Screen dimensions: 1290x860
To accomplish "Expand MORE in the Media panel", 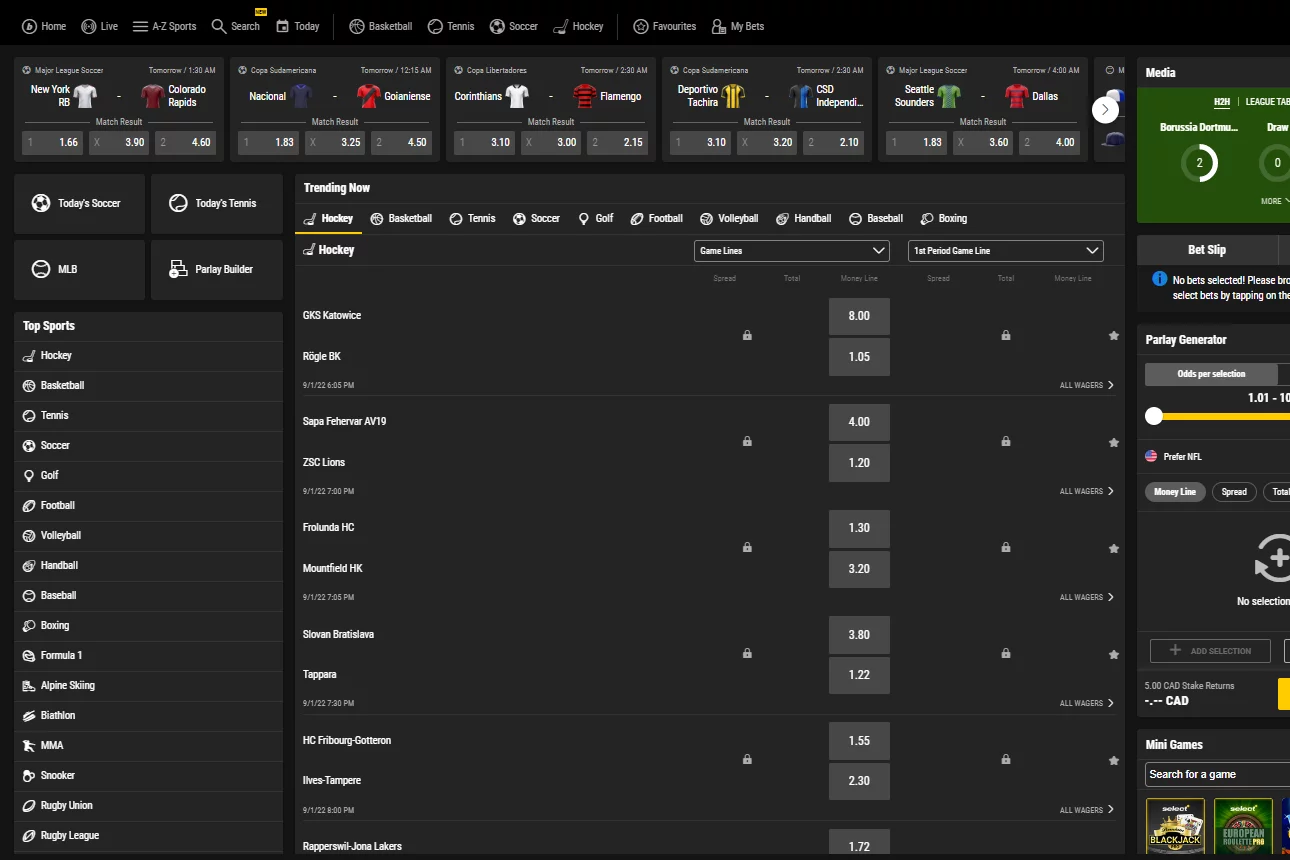I will (1275, 201).
